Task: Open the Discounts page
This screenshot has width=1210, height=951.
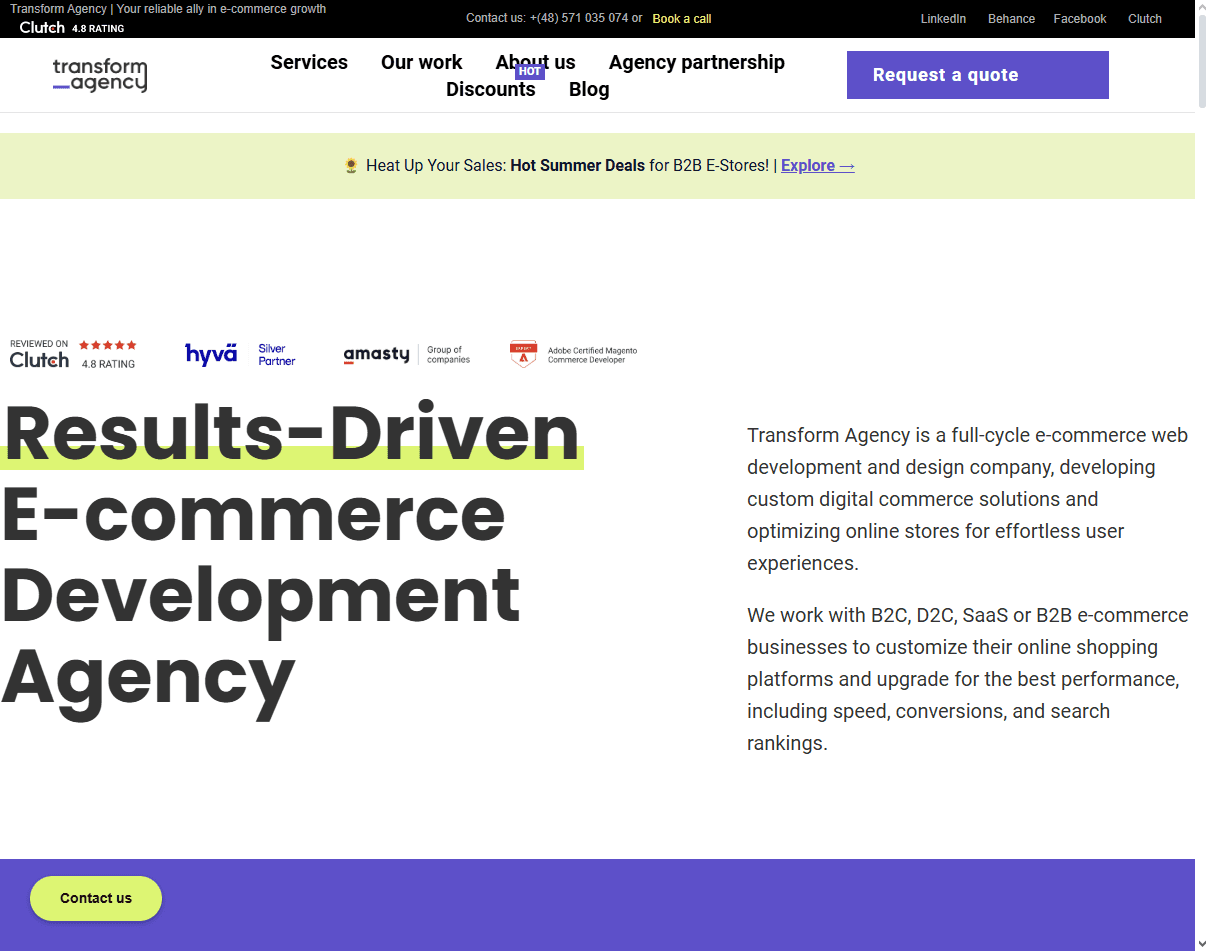Action: pos(491,89)
